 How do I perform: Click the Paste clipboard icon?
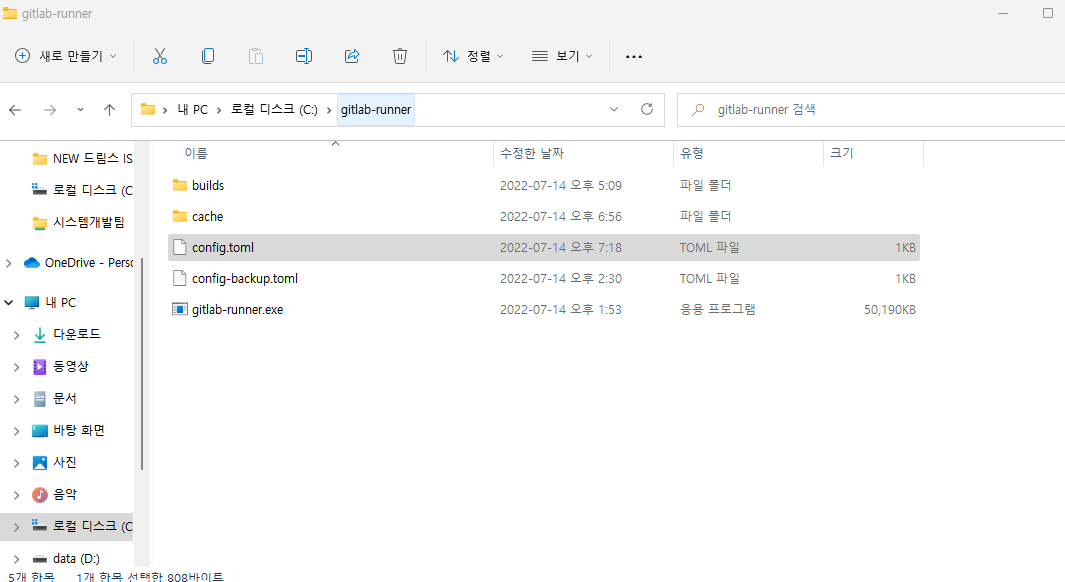coord(256,56)
